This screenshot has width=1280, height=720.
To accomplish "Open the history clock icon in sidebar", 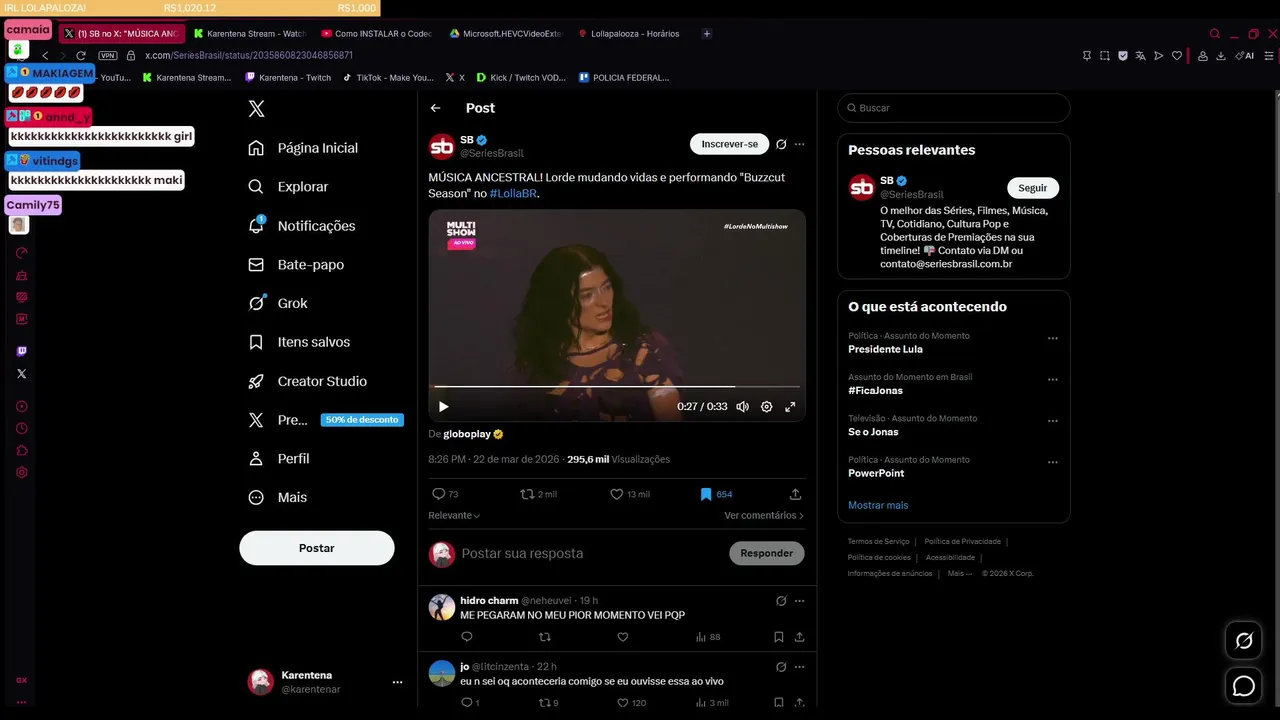I will [22, 428].
